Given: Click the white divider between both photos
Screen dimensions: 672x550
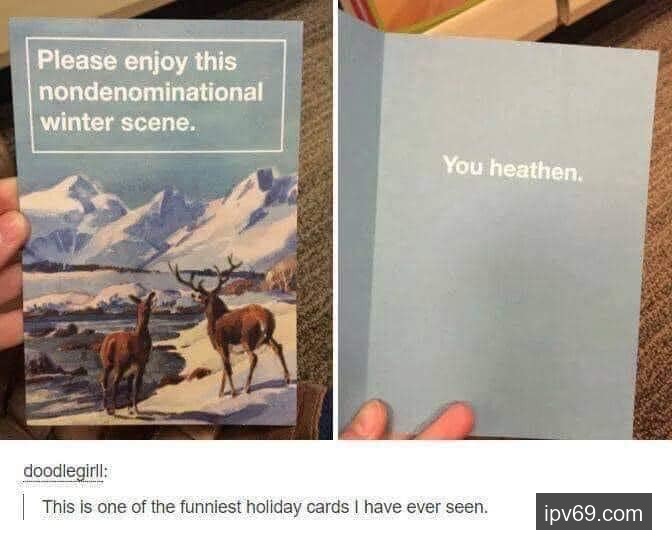Looking at the screenshot, I should click(x=336, y=219).
